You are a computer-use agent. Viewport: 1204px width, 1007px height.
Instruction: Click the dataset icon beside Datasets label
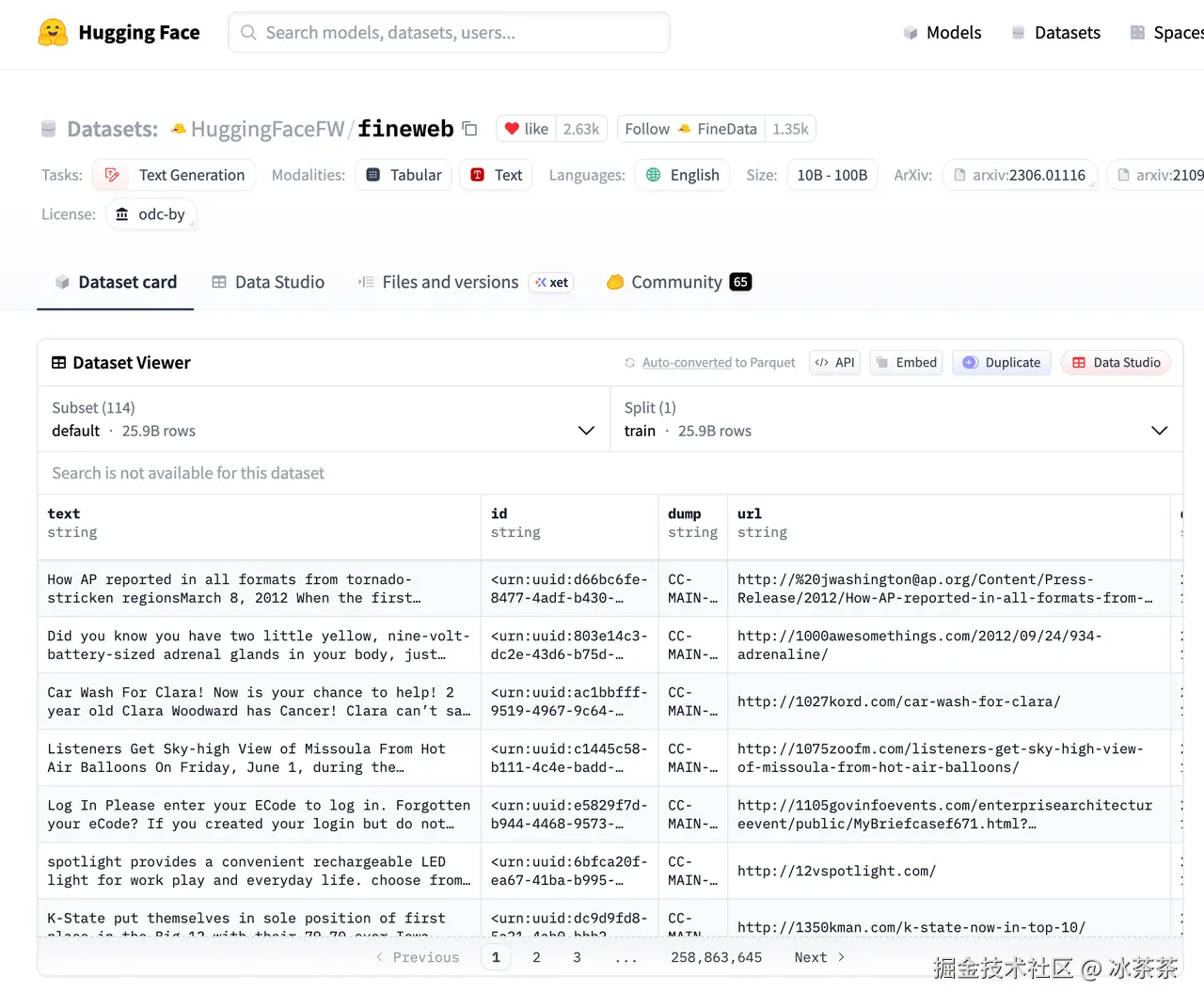tap(49, 129)
